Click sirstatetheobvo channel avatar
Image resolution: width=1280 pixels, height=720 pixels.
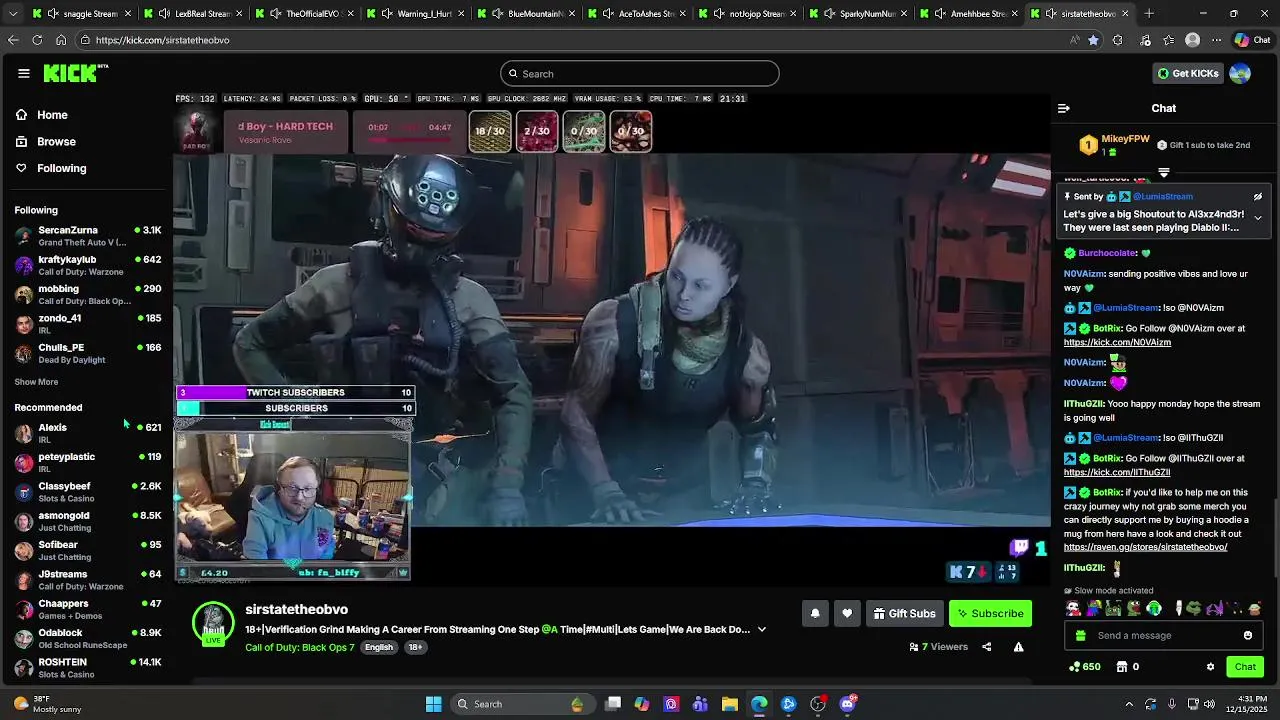[213, 623]
